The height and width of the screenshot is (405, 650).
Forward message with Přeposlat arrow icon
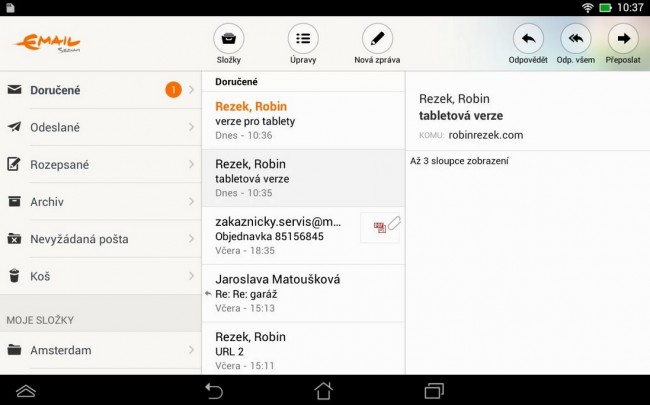pyautogui.click(x=623, y=39)
